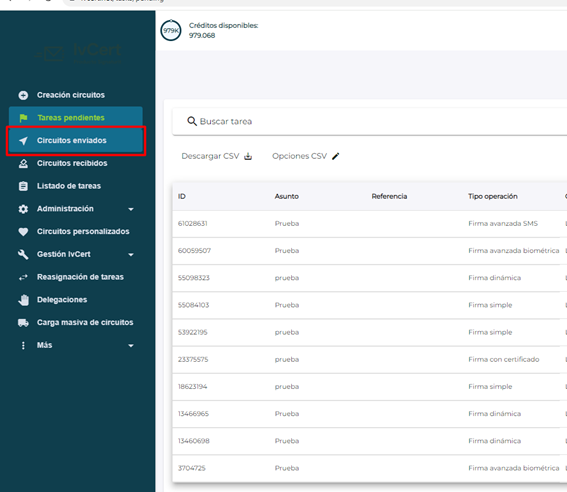Click the clipboard icon of Listado de tareas
The image size is (567, 492).
pyautogui.click(x=23, y=186)
